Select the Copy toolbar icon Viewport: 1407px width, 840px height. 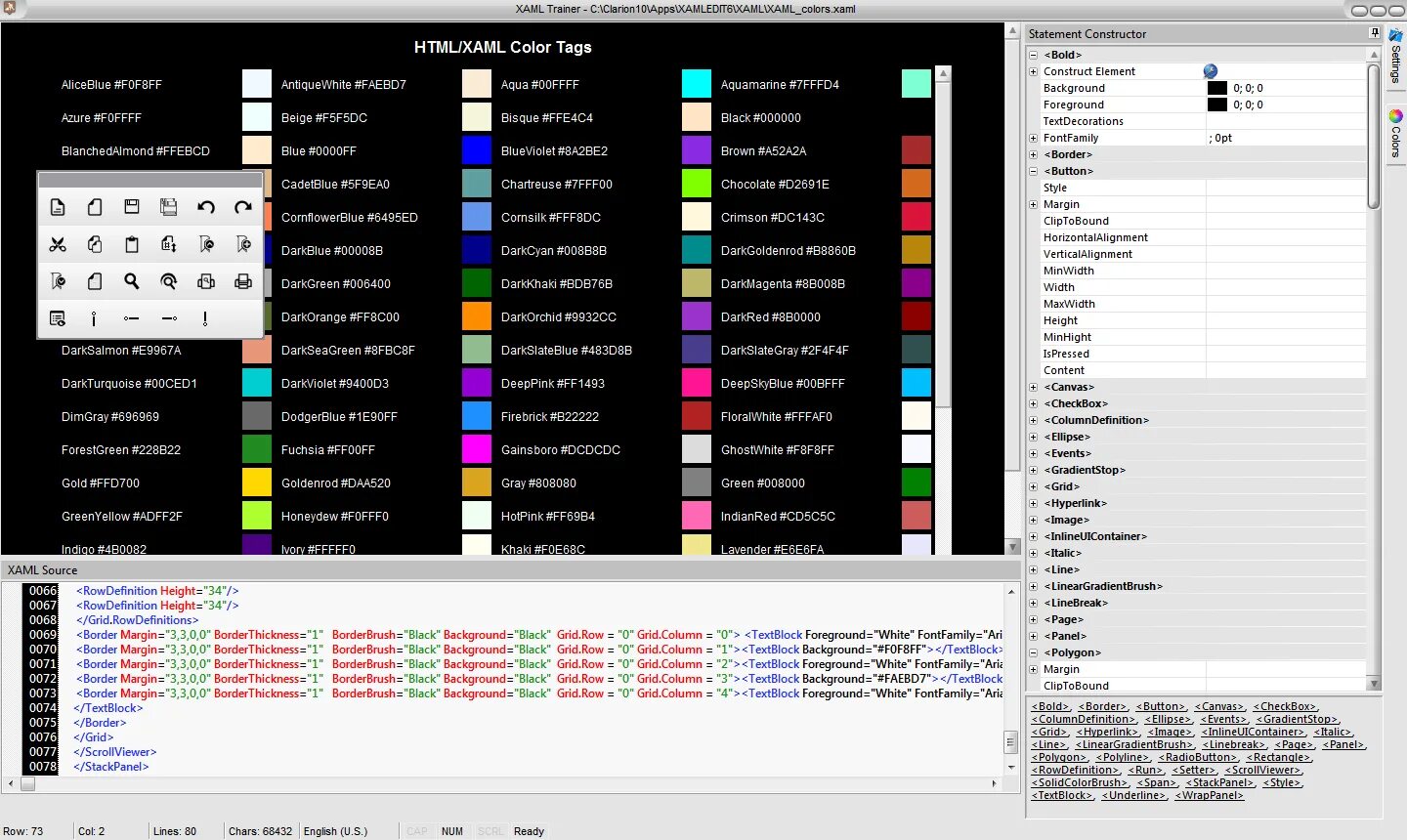click(x=95, y=244)
